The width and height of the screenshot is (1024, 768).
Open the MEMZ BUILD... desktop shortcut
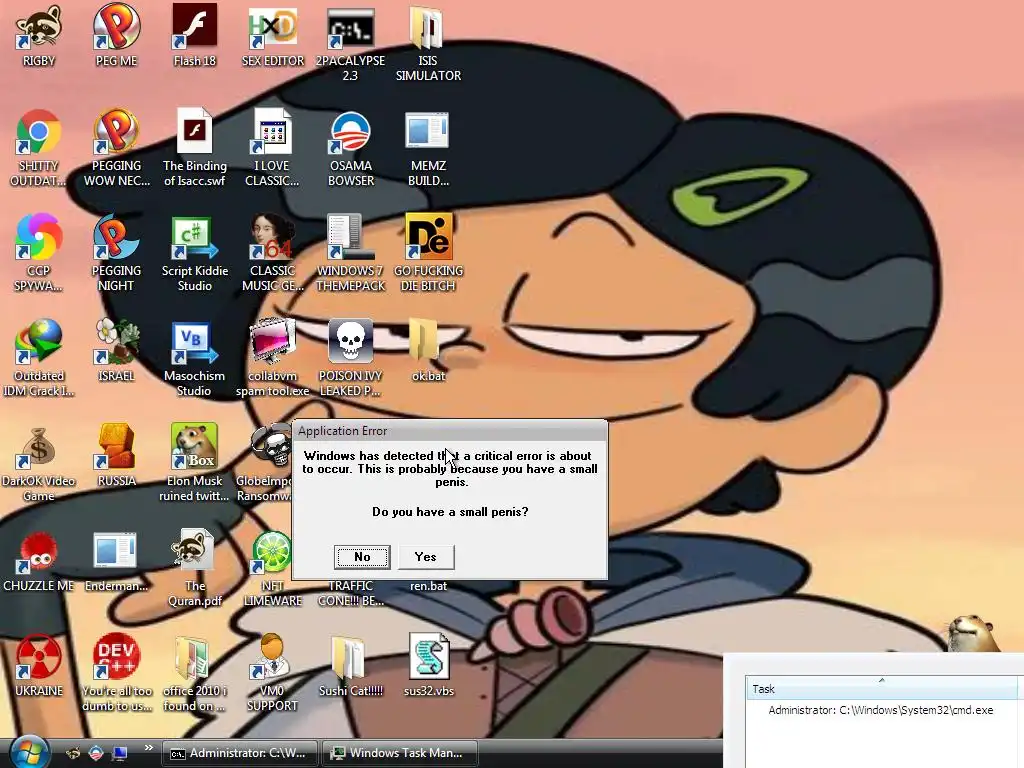(x=428, y=148)
